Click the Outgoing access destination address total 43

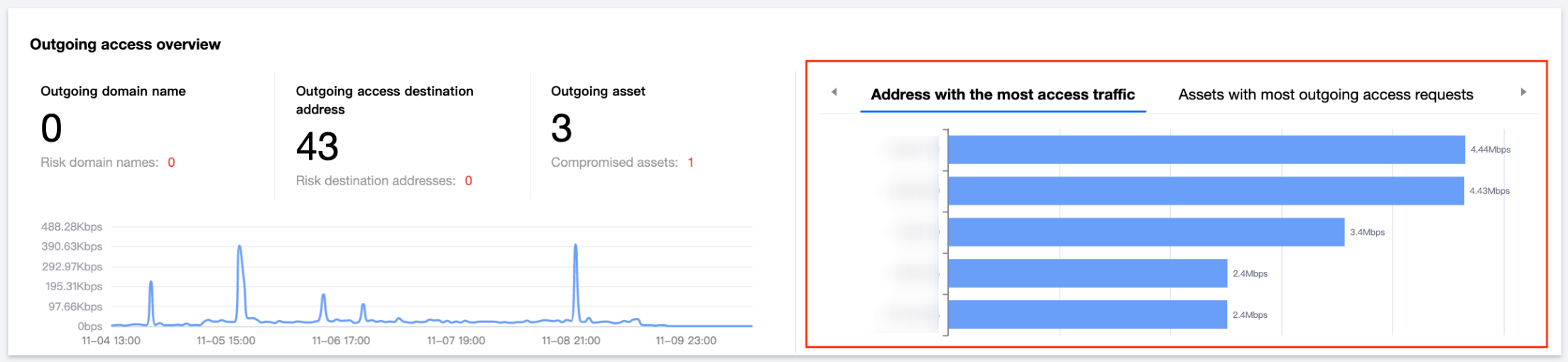pyautogui.click(x=317, y=147)
